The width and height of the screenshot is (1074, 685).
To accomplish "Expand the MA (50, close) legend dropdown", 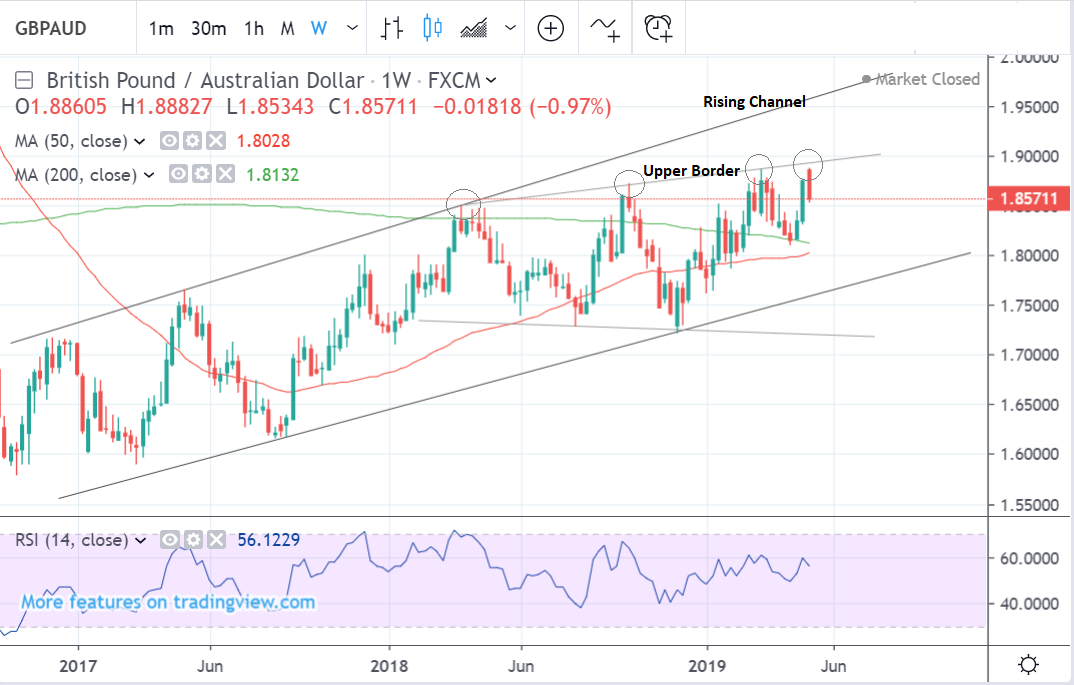I will tap(140, 142).
